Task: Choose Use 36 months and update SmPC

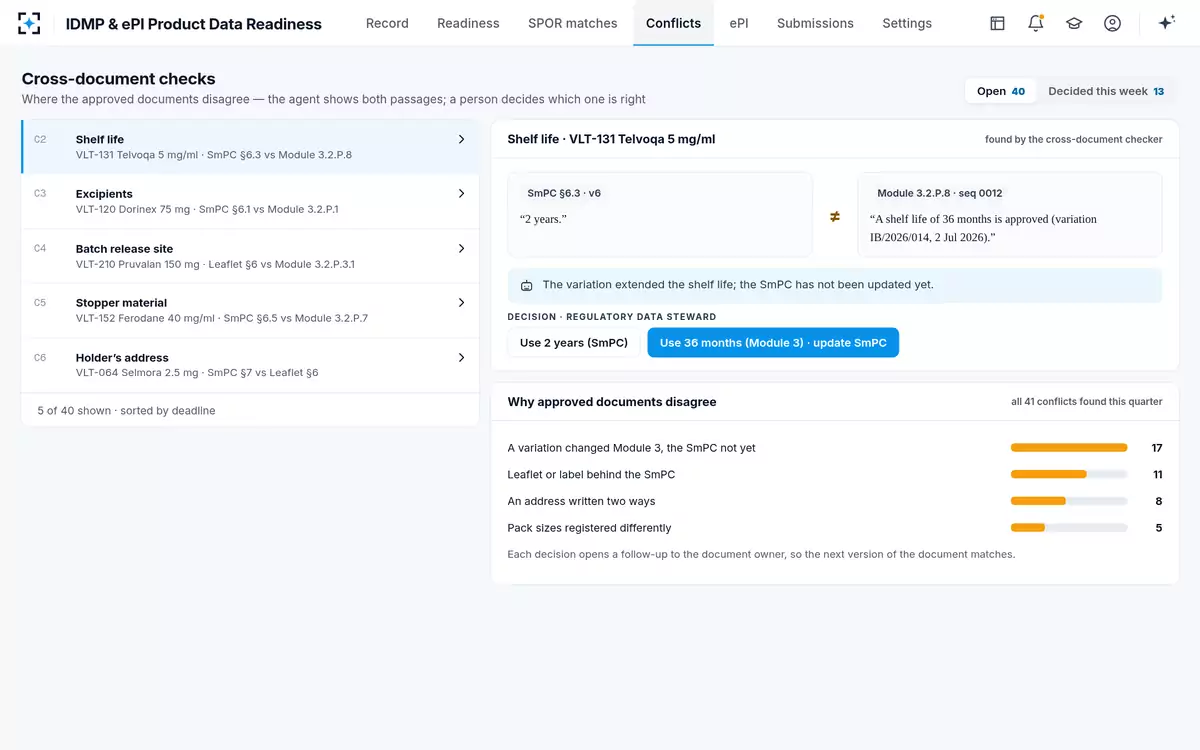Action: click(x=773, y=343)
